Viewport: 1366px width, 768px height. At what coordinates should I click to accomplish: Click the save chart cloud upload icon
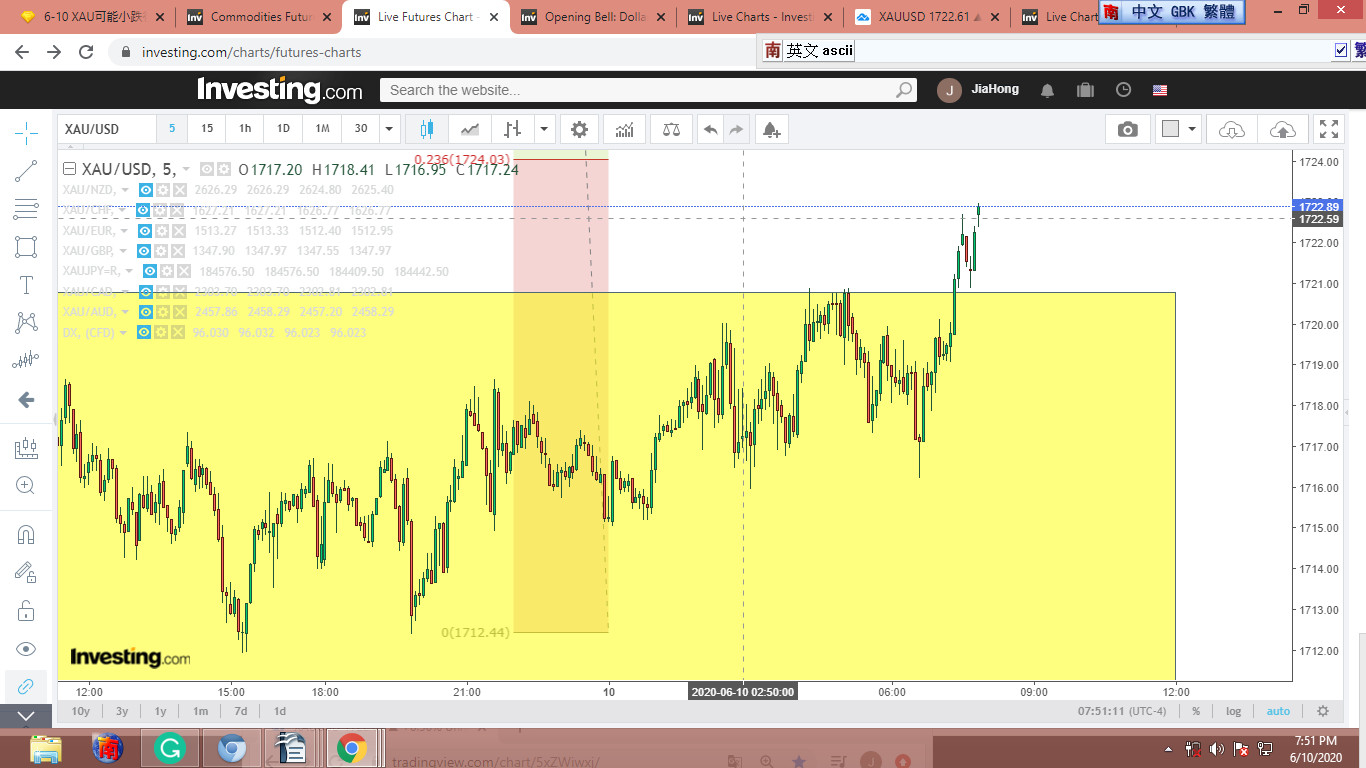[1282, 129]
